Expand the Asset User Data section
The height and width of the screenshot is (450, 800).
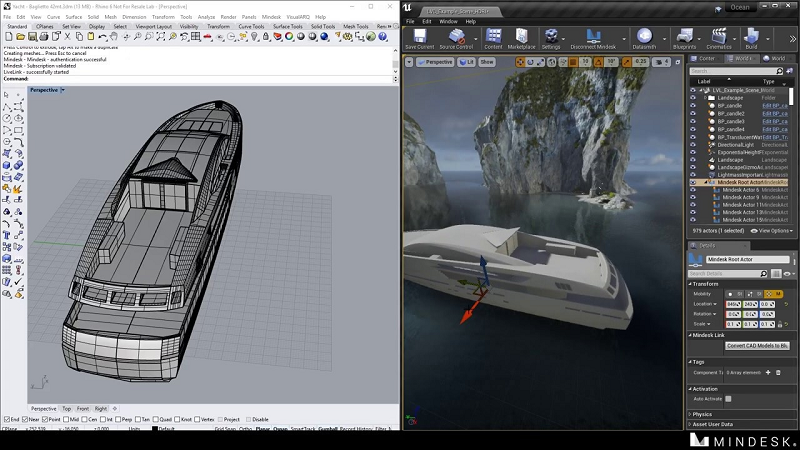tap(711, 424)
